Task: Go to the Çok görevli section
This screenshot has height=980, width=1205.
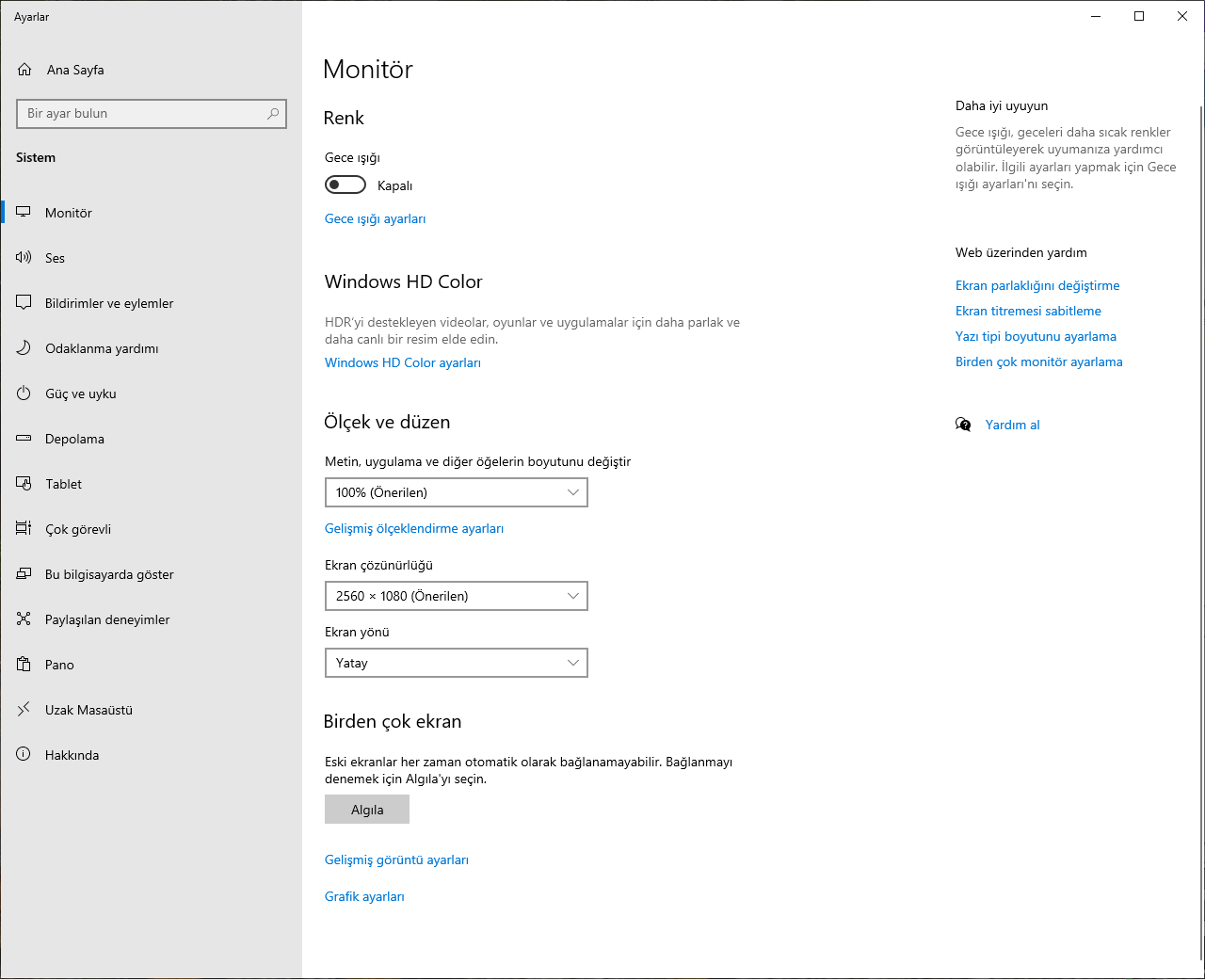Action: pos(78,529)
